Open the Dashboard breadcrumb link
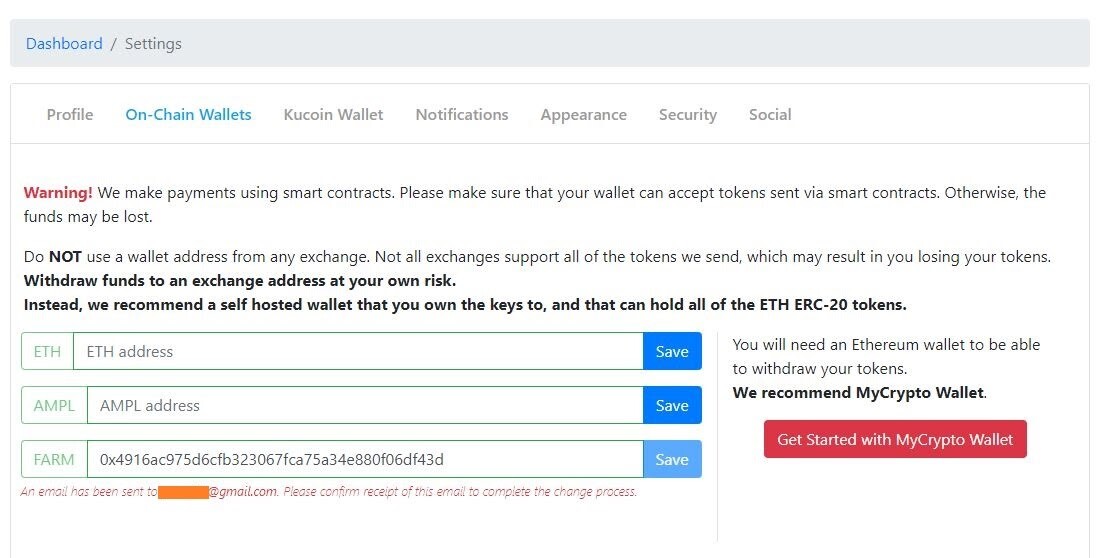The height and width of the screenshot is (558, 1101). click(x=64, y=44)
